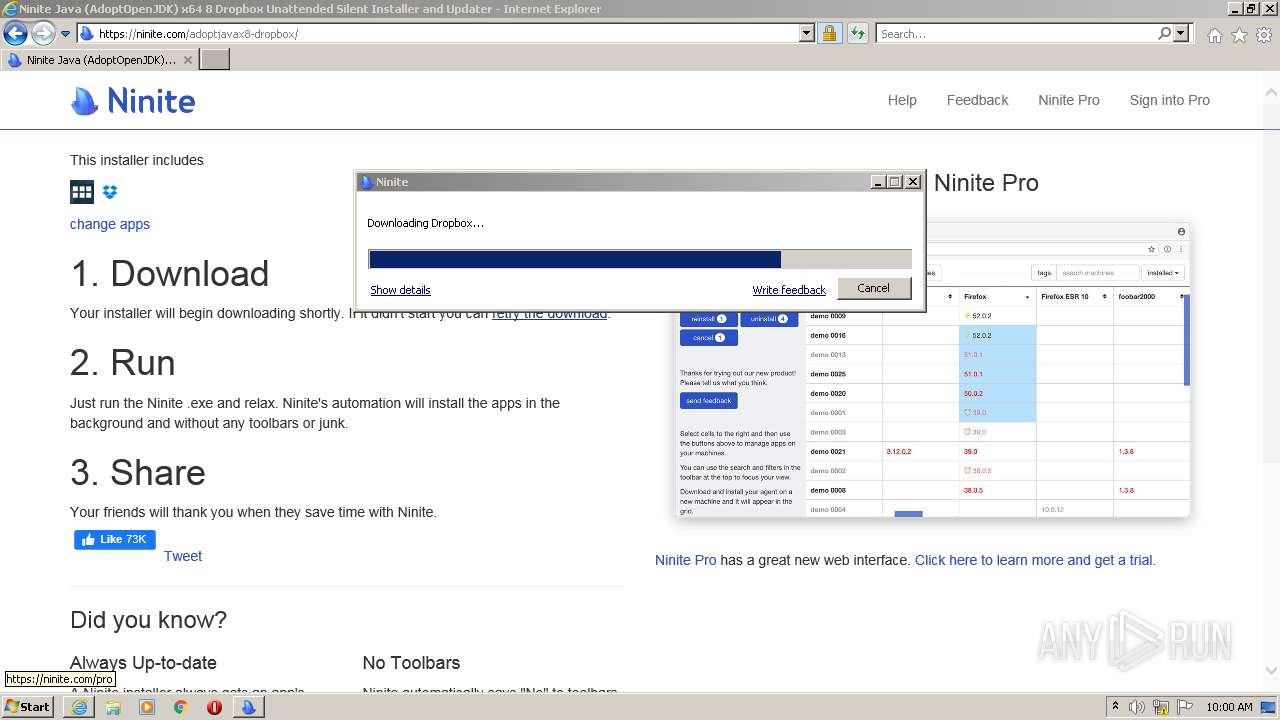Click the security lock icon in address bar
1280x720 pixels.
click(x=829, y=33)
